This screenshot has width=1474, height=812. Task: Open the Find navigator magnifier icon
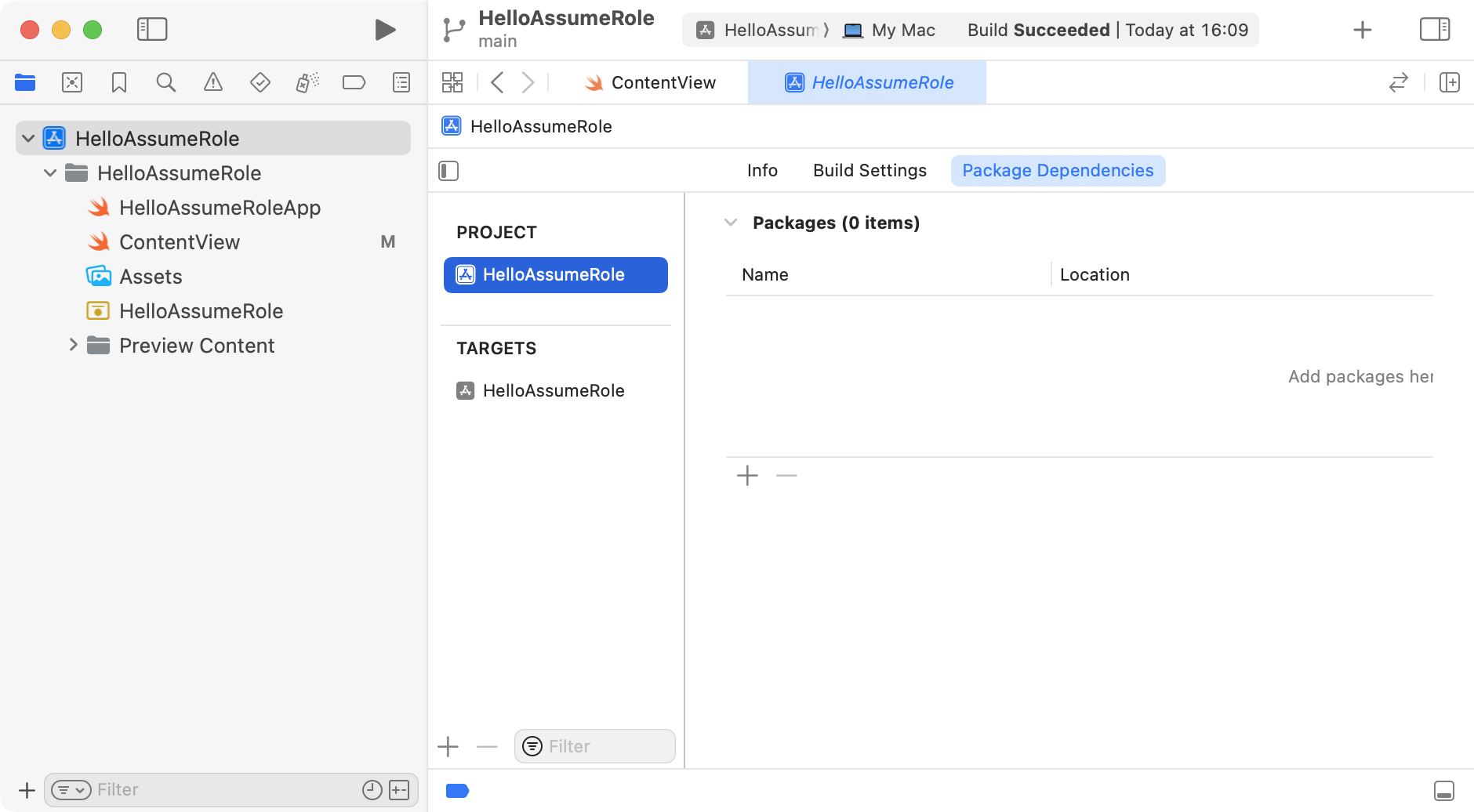coord(166,82)
